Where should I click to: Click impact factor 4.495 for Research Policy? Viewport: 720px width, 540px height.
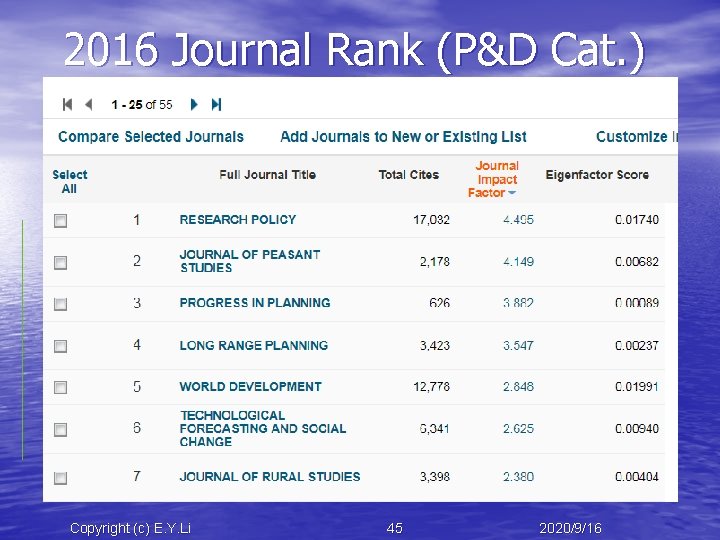pyautogui.click(x=518, y=220)
